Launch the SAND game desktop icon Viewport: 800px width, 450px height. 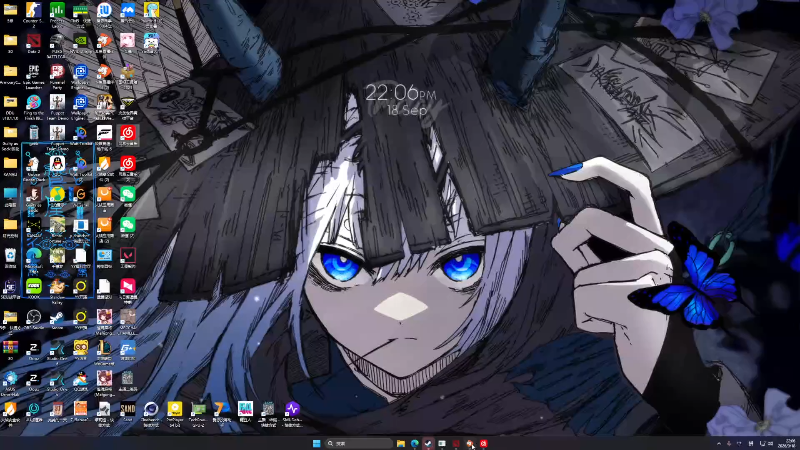coord(128,409)
